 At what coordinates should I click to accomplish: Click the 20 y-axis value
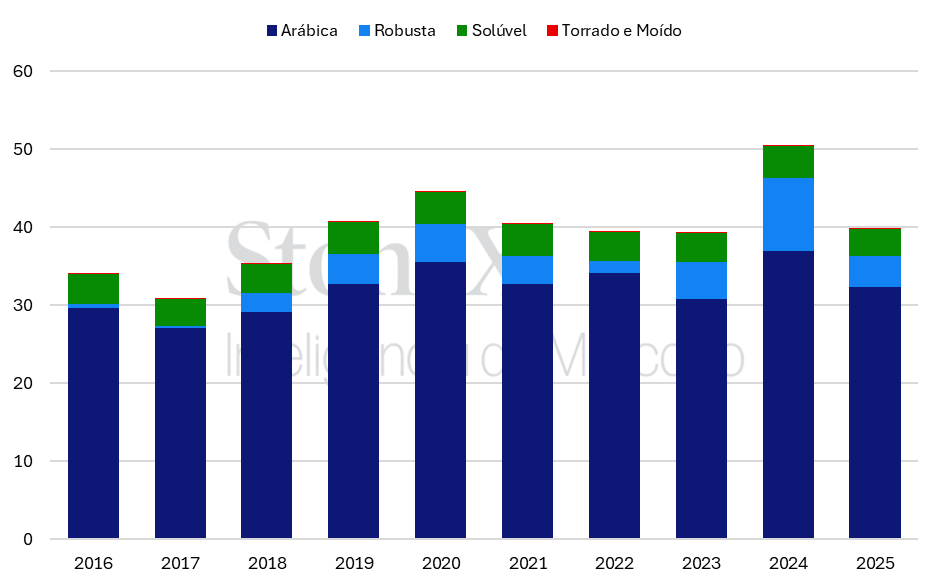(x=23, y=384)
